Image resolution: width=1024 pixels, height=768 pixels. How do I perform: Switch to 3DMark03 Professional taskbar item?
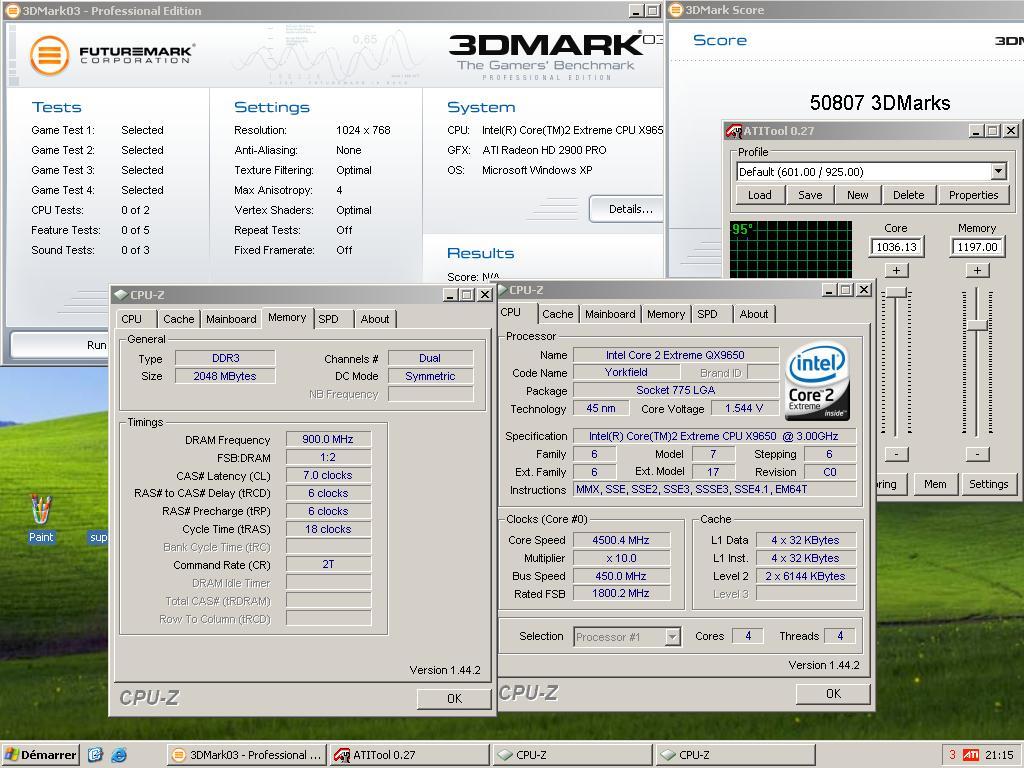click(247, 755)
